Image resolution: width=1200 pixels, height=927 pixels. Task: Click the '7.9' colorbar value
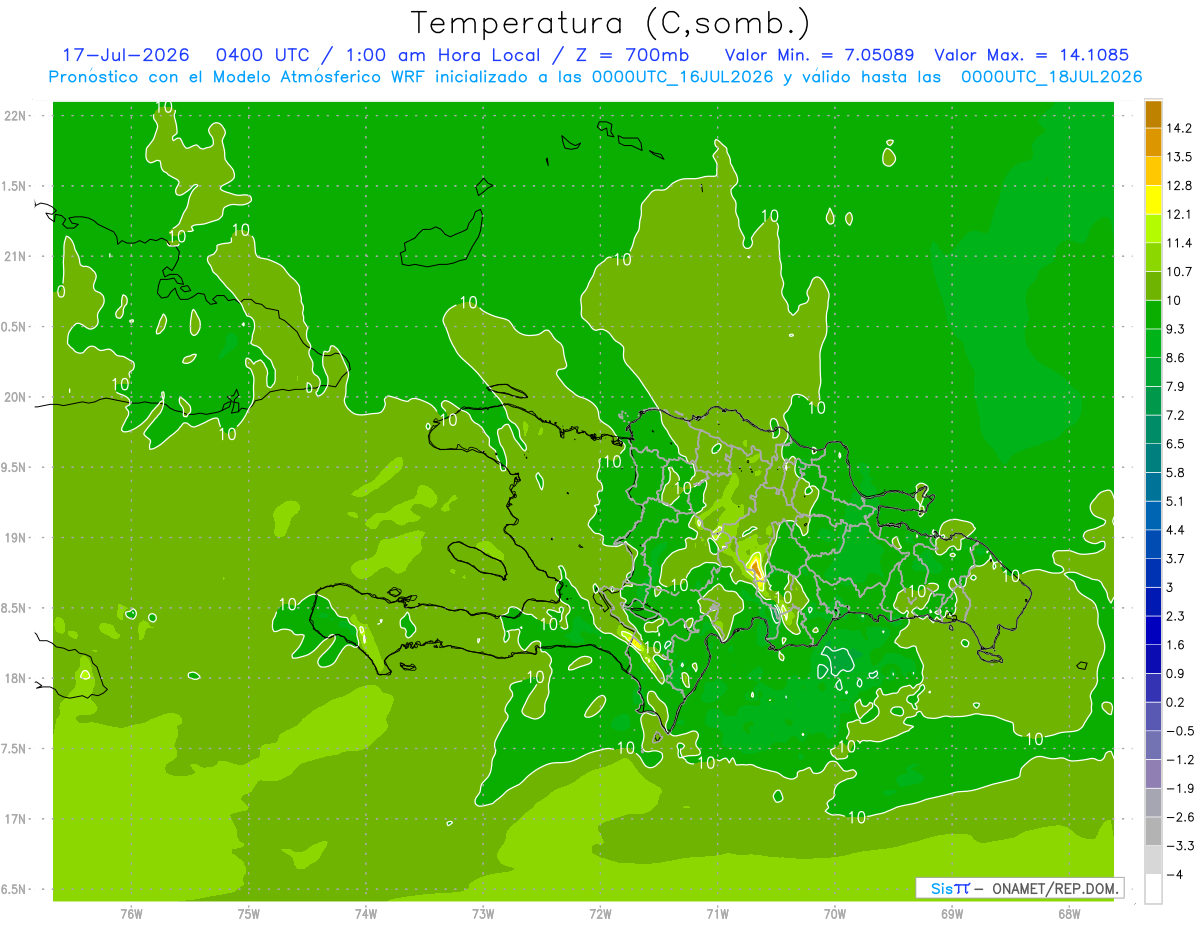point(1177,386)
